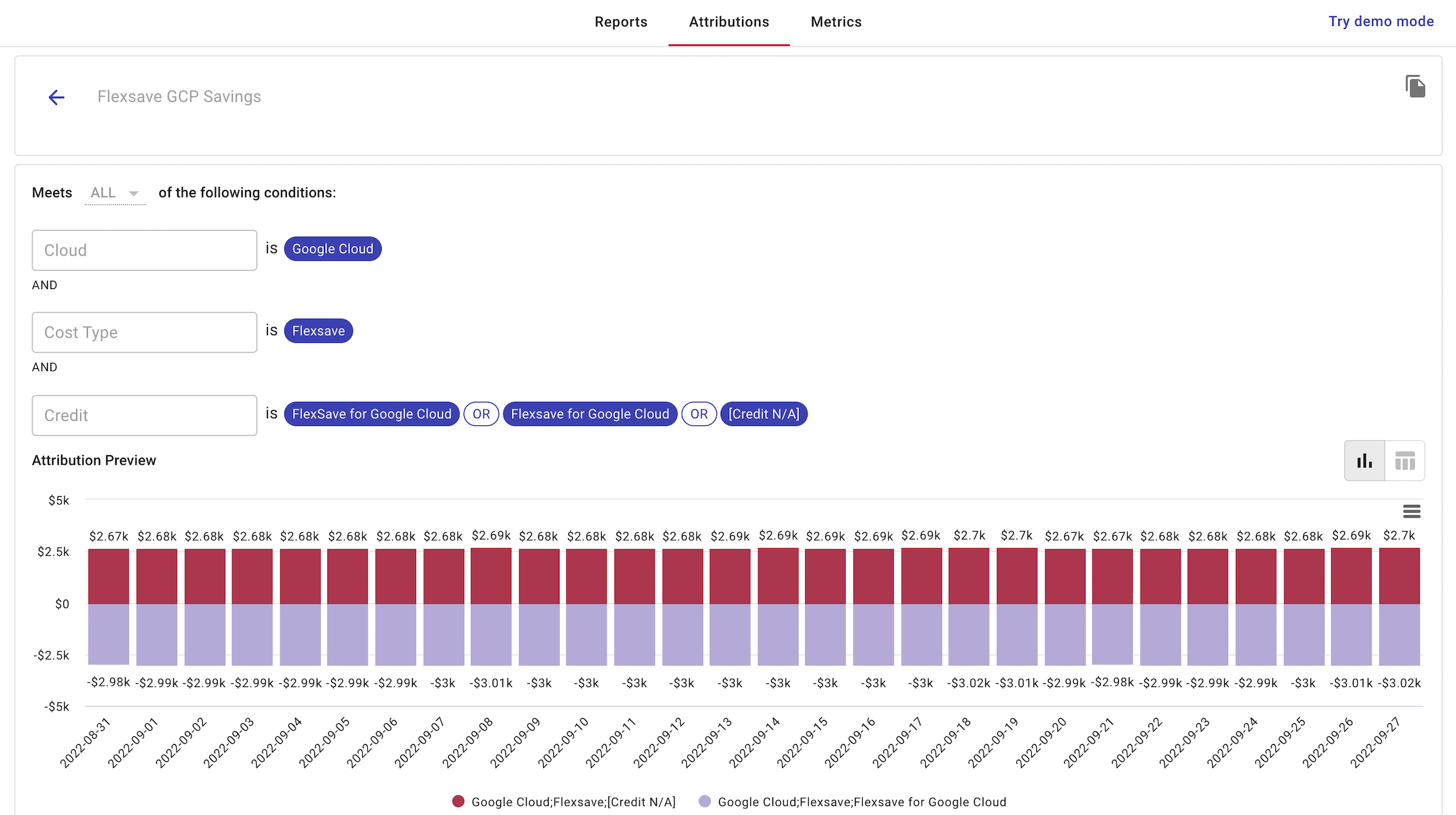This screenshot has width=1456, height=815.
Task: Open the ALL conditions dropdown
Action: point(115,193)
